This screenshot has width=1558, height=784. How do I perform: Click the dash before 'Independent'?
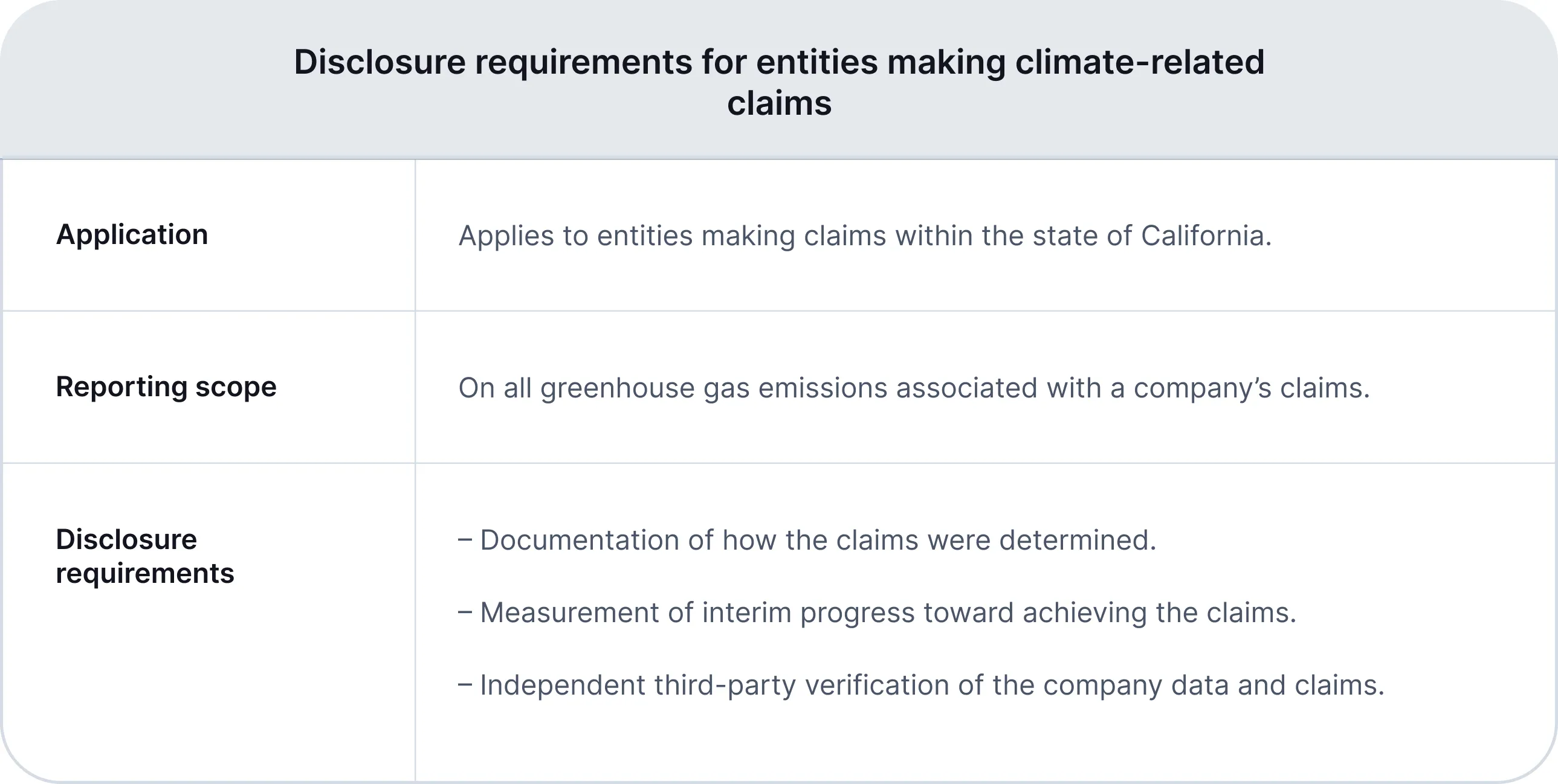pyautogui.click(x=465, y=685)
